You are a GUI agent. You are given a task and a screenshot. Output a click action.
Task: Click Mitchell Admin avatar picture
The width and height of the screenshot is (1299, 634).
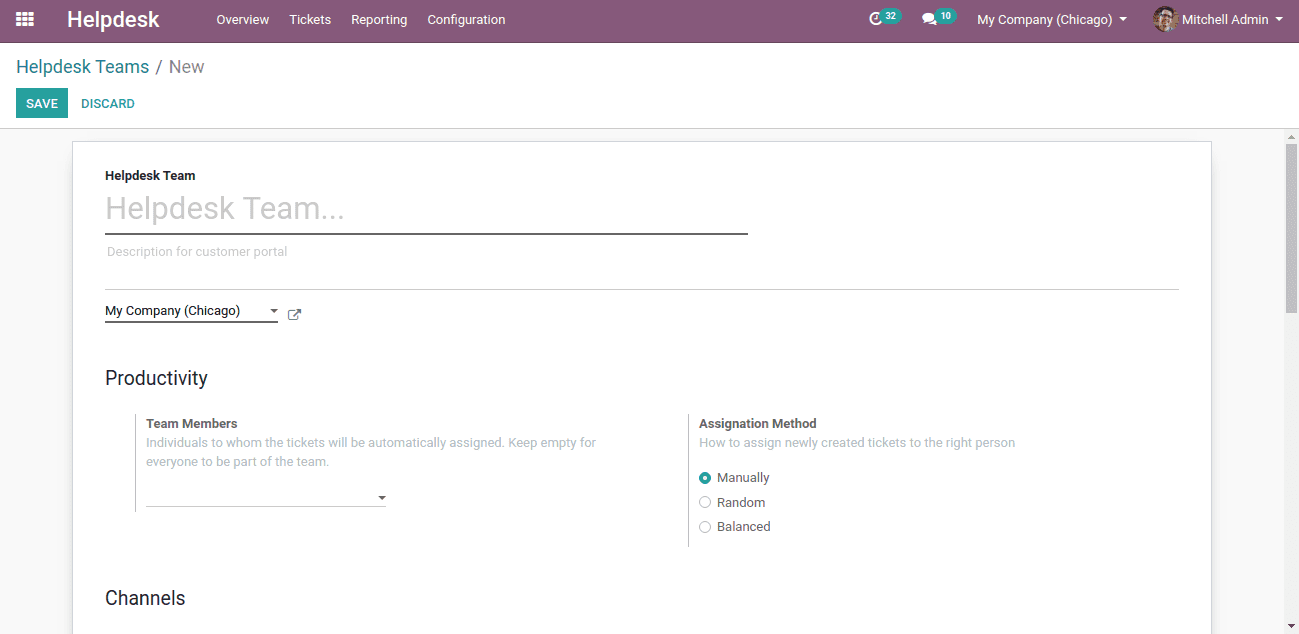tap(1165, 19)
